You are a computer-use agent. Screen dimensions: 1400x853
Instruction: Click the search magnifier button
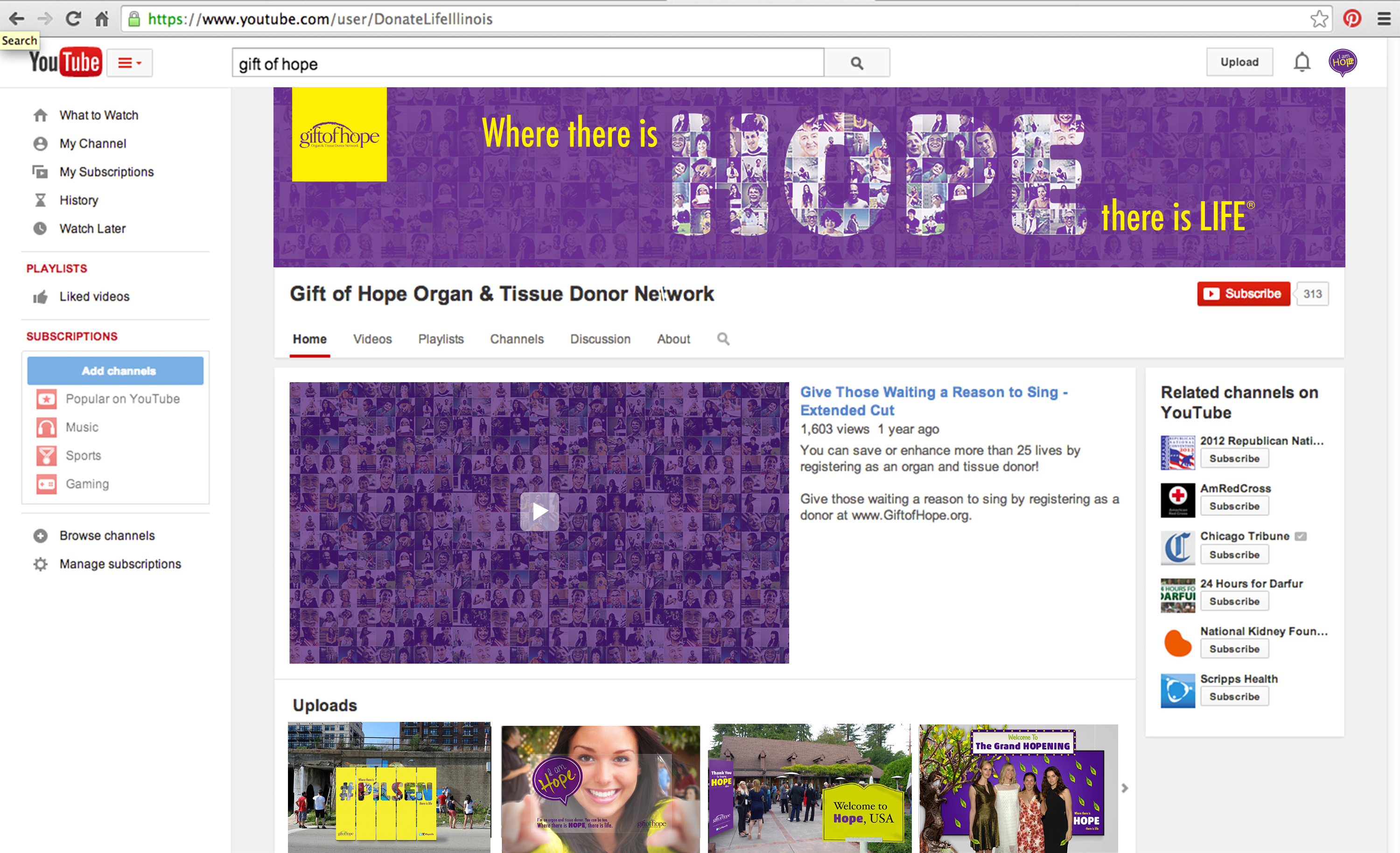click(856, 63)
